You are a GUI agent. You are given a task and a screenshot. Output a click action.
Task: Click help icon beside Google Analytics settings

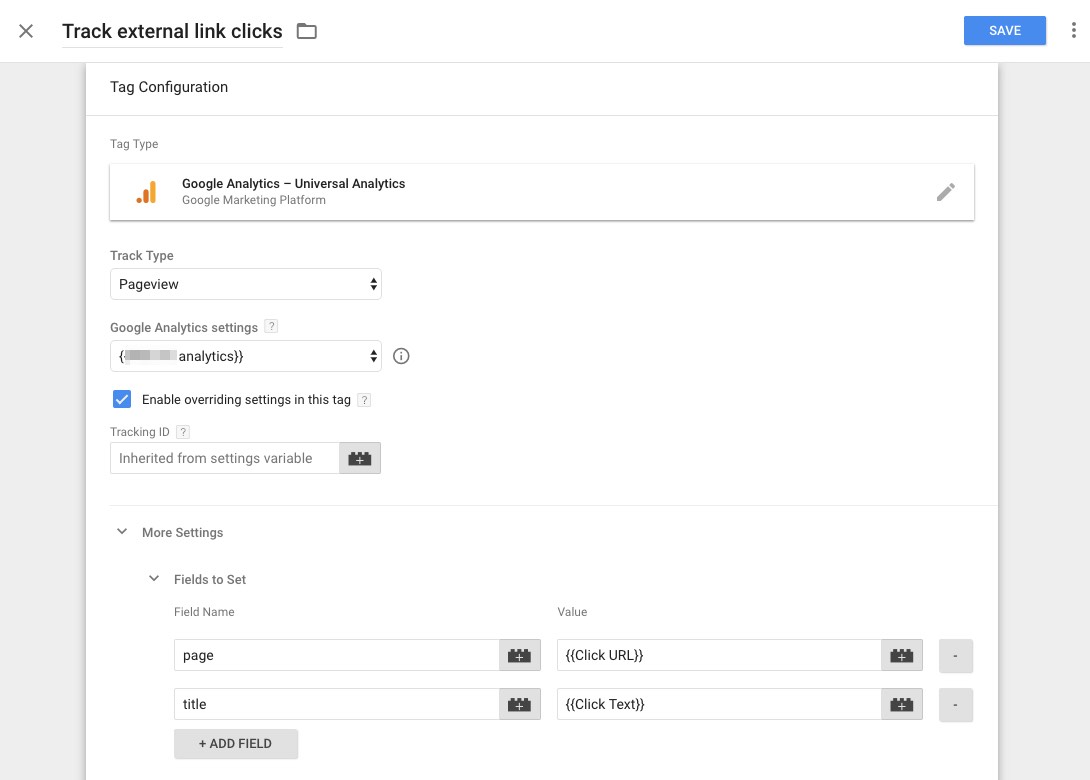click(x=271, y=327)
